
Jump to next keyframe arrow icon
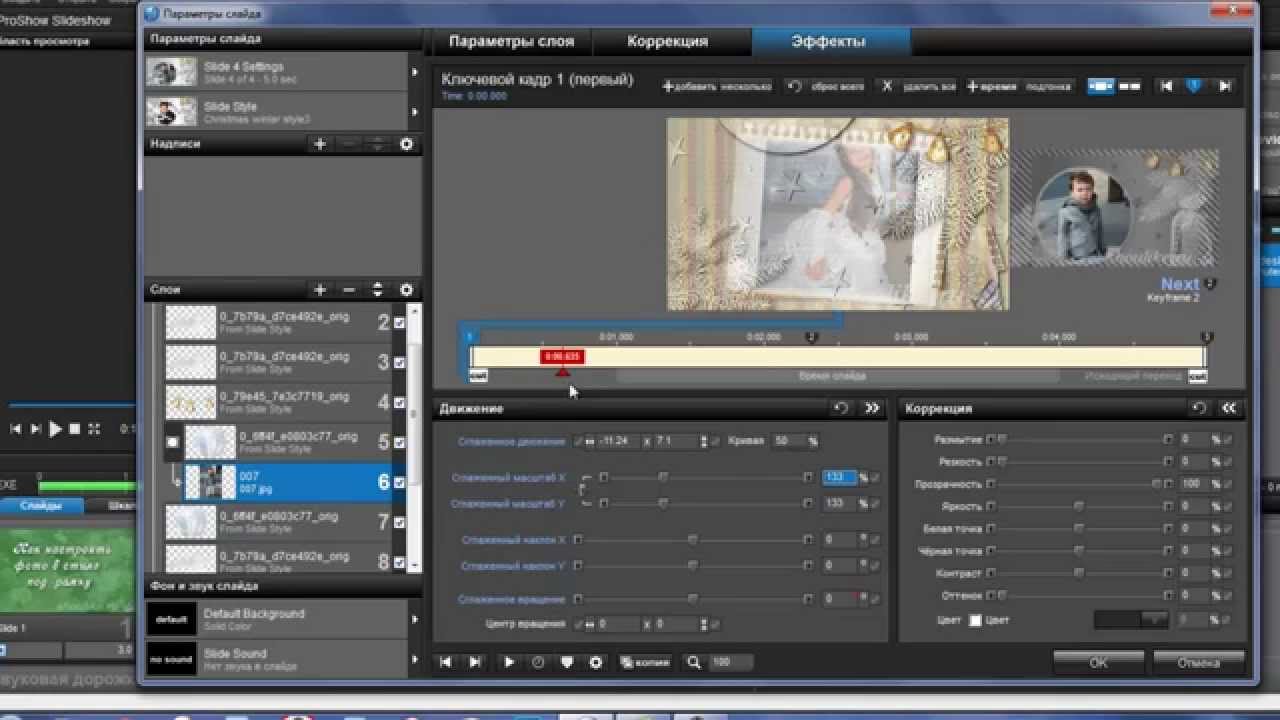click(x=1224, y=87)
